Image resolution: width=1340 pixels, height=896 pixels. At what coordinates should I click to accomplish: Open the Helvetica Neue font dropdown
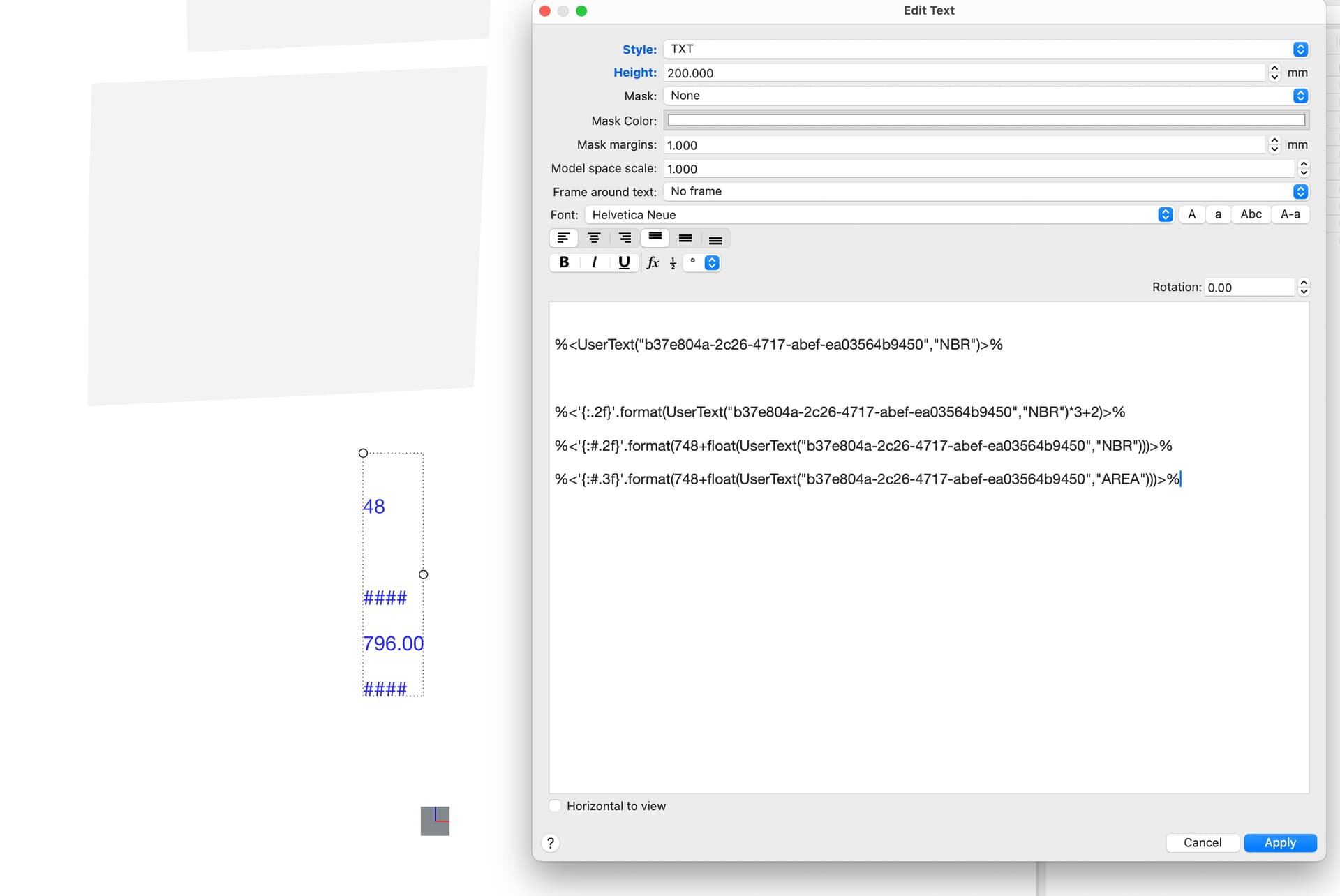point(879,215)
